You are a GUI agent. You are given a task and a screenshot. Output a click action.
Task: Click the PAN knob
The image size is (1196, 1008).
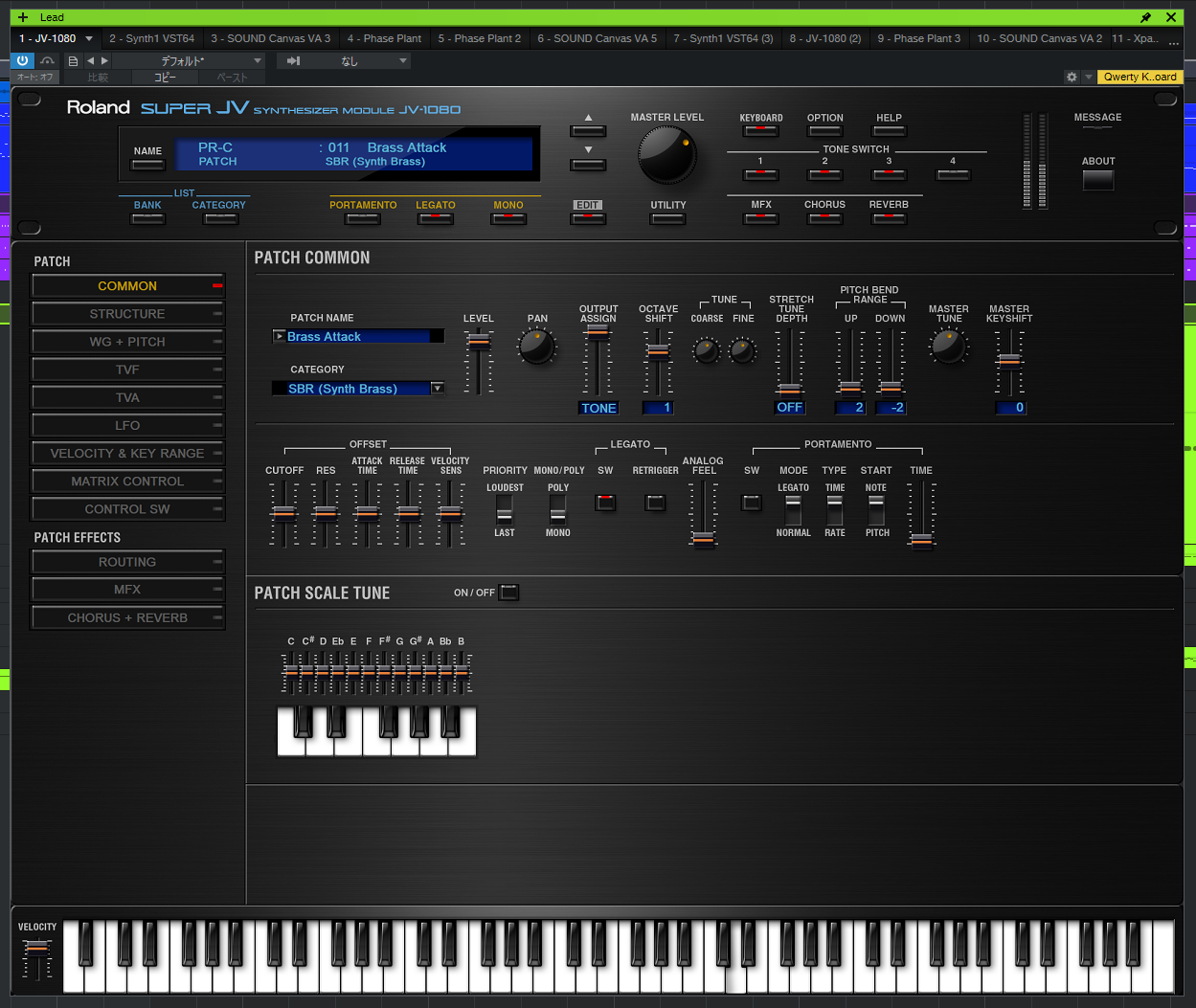coord(536,346)
